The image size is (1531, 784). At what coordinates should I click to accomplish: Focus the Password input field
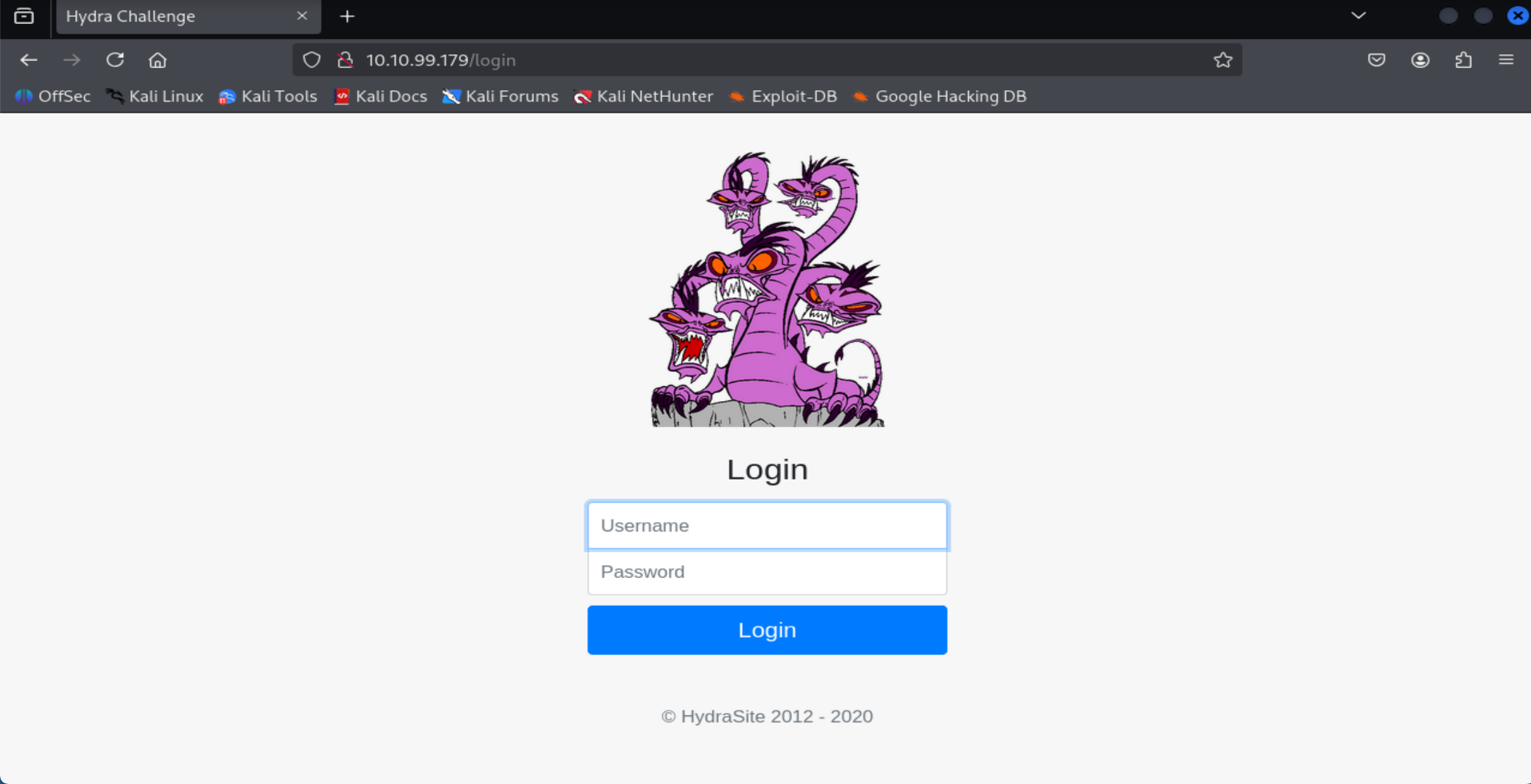pyautogui.click(x=767, y=572)
